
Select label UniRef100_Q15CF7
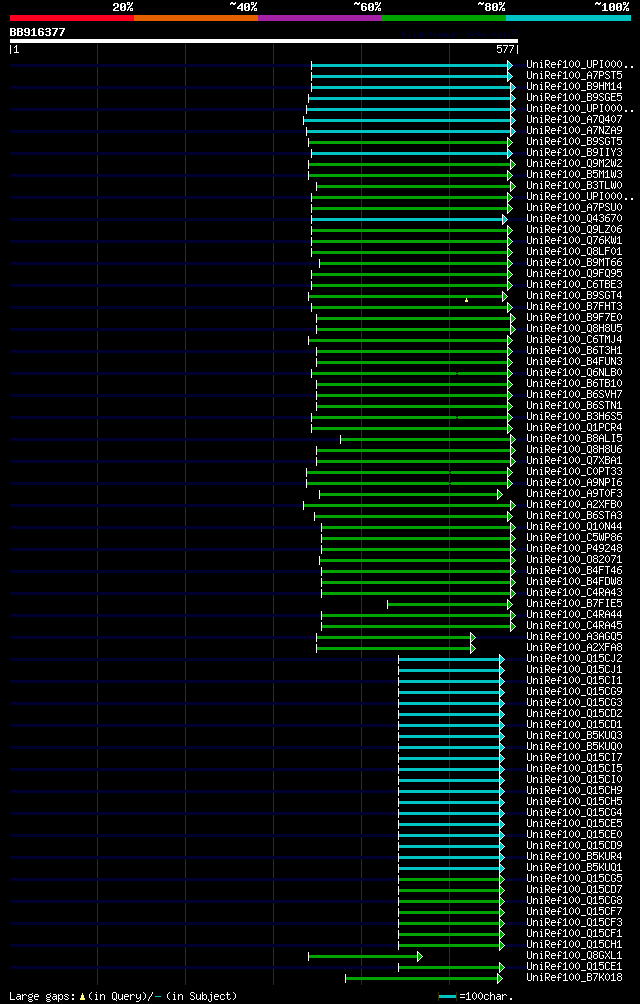[574, 911]
